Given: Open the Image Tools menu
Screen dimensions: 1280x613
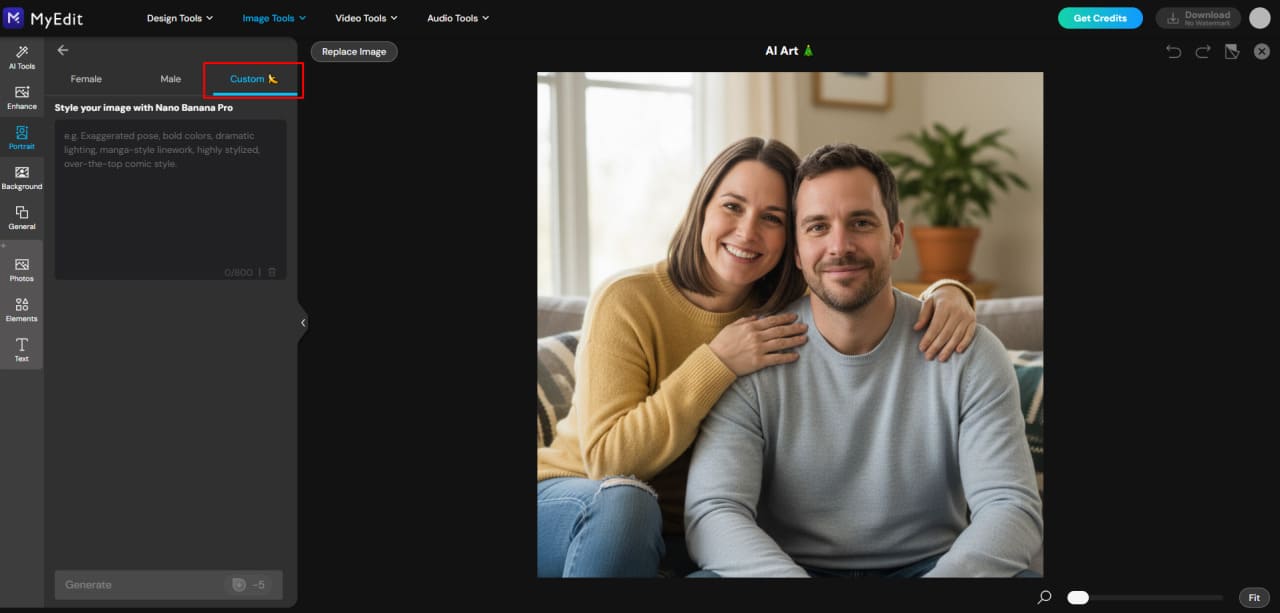Looking at the screenshot, I should (272, 17).
